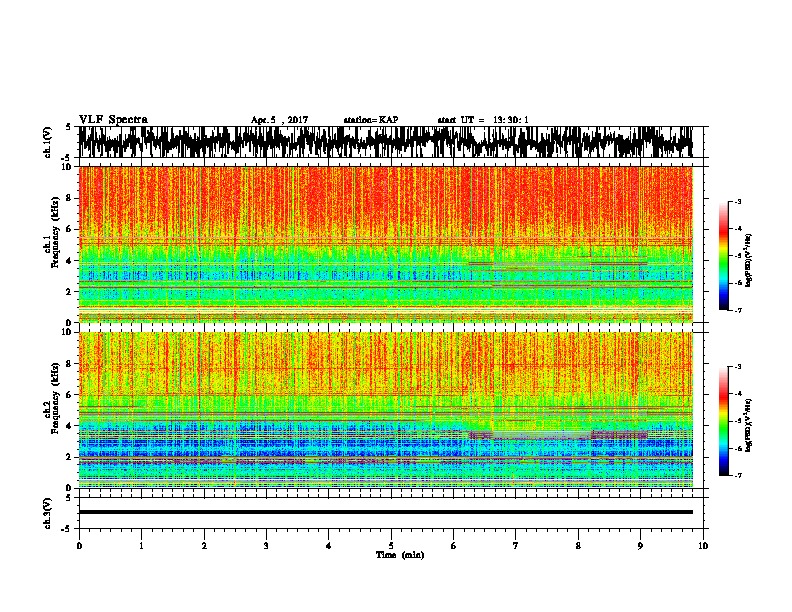Click the log(PSD) label beside ch.2 colorbar
The image size is (792, 612).
[x=748, y=425]
